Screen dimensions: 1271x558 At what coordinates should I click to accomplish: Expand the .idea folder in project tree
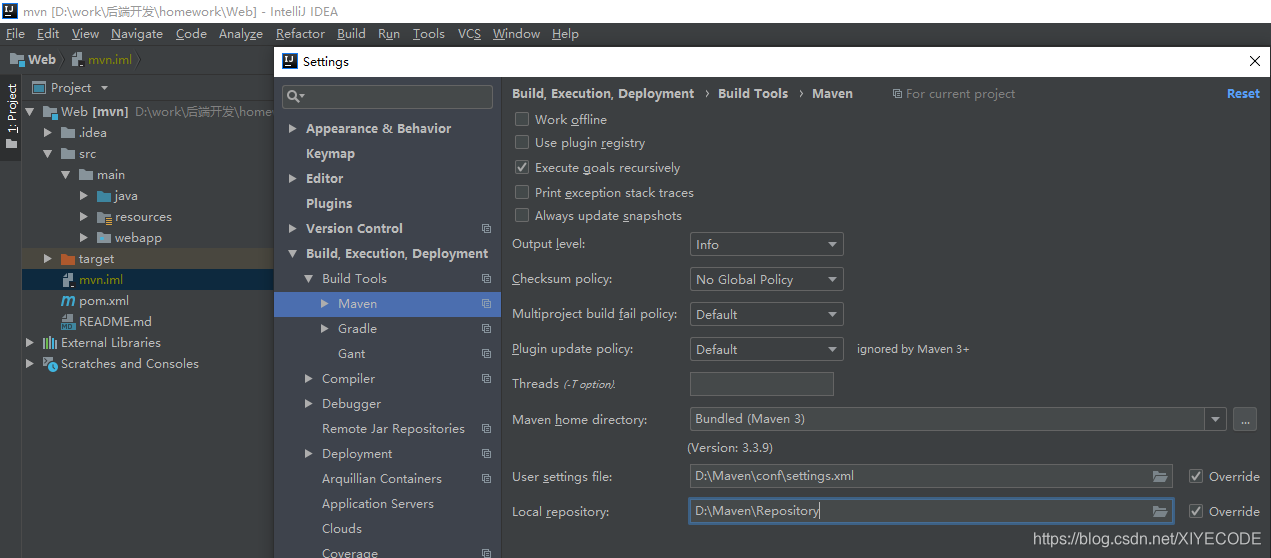47,133
